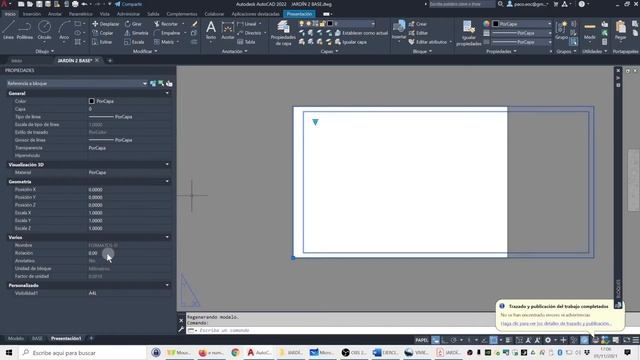Open plot and publish details link
640x360 pixels.
pyautogui.click(x=556, y=323)
